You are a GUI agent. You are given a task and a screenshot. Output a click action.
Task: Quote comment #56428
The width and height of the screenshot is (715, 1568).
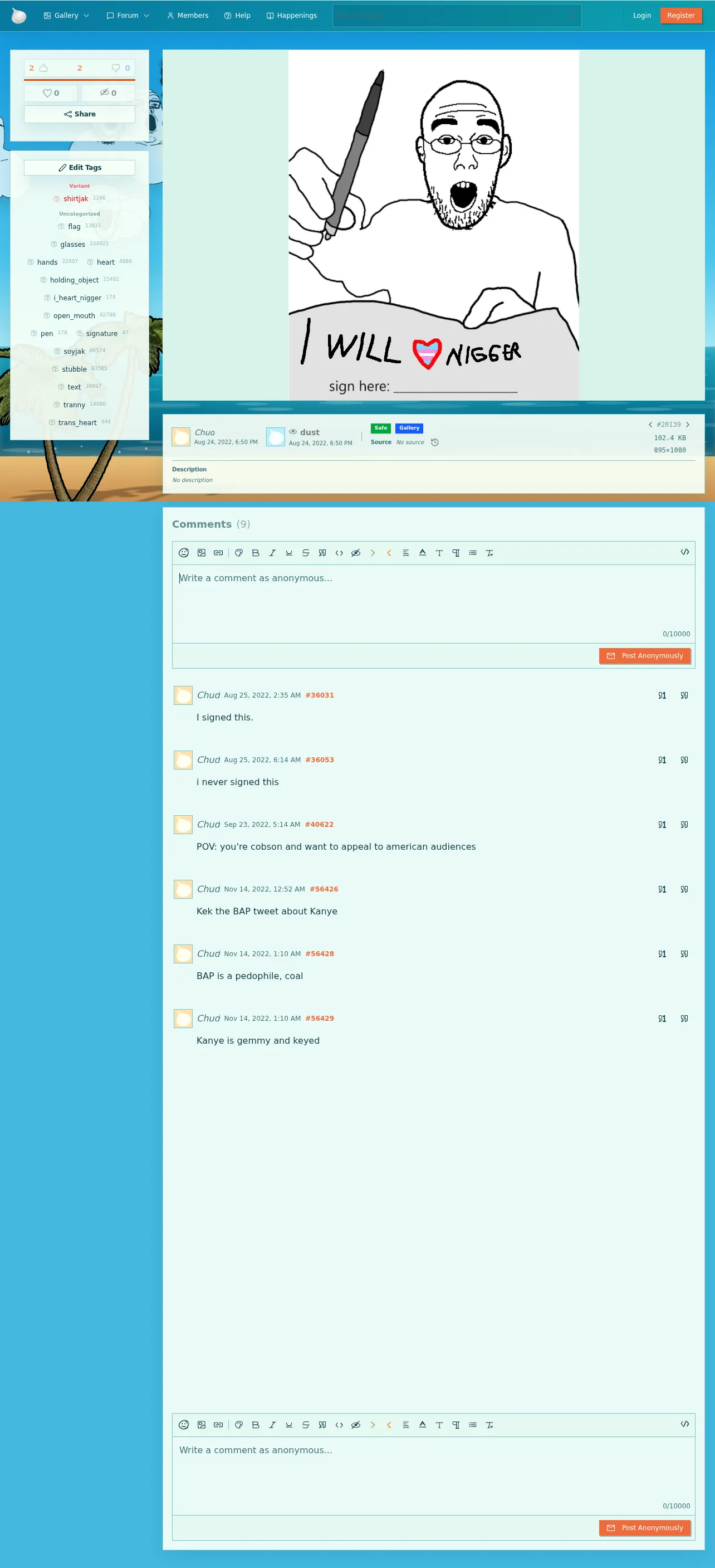point(684,954)
